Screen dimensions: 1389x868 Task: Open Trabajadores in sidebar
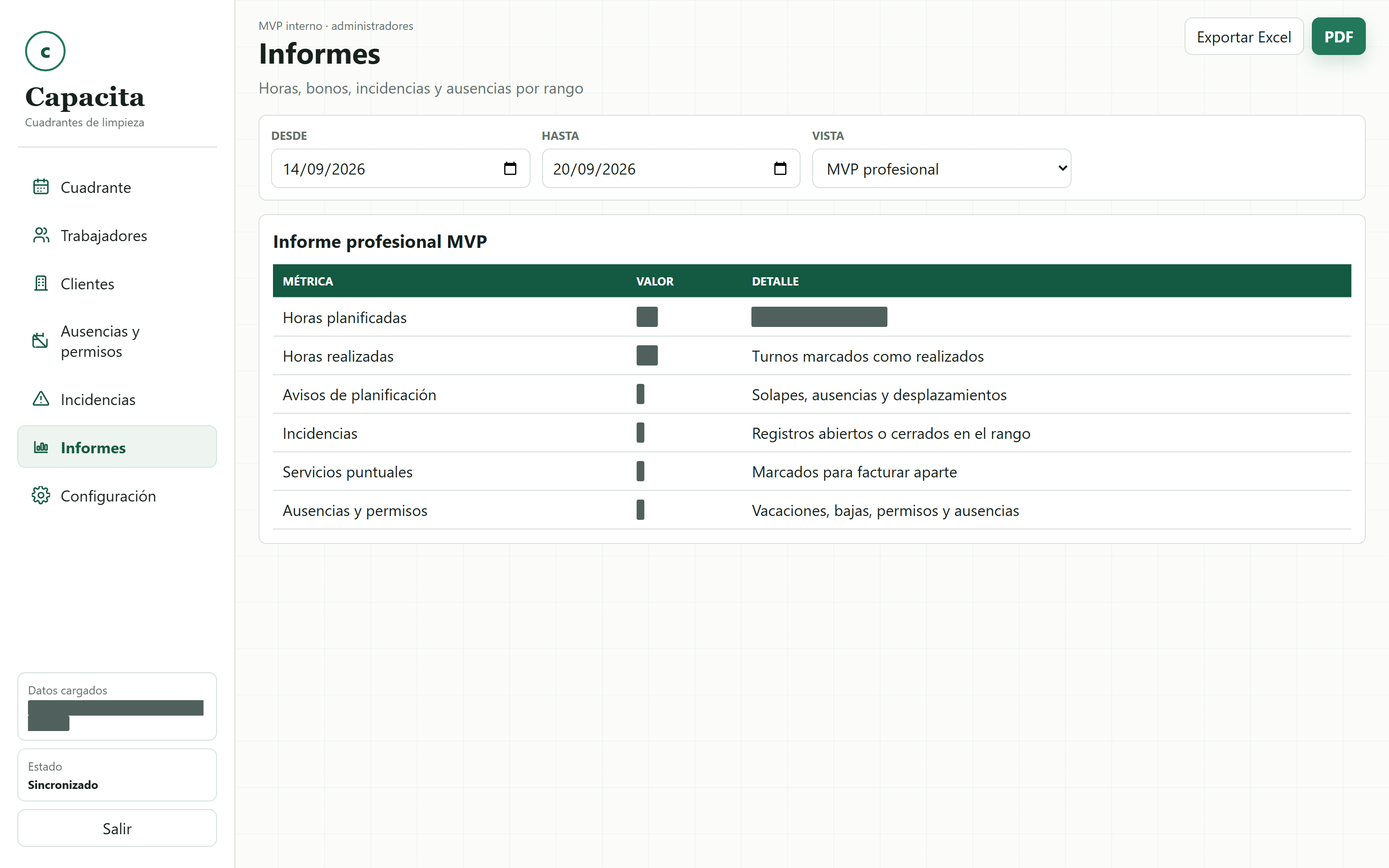click(x=117, y=235)
